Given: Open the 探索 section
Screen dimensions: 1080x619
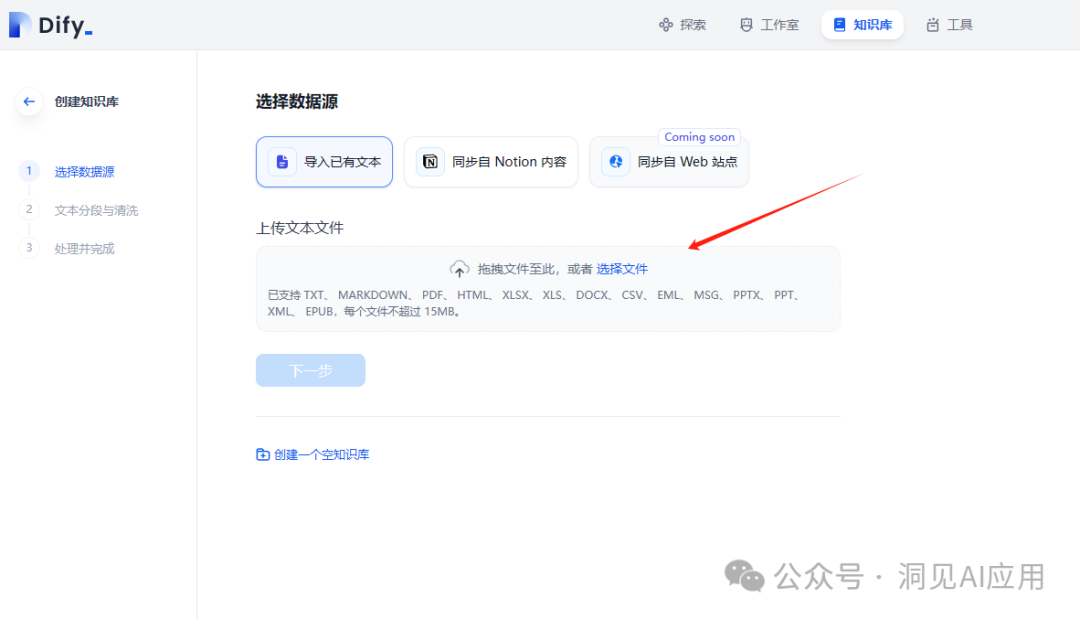Looking at the screenshot, I should [682, 24].
